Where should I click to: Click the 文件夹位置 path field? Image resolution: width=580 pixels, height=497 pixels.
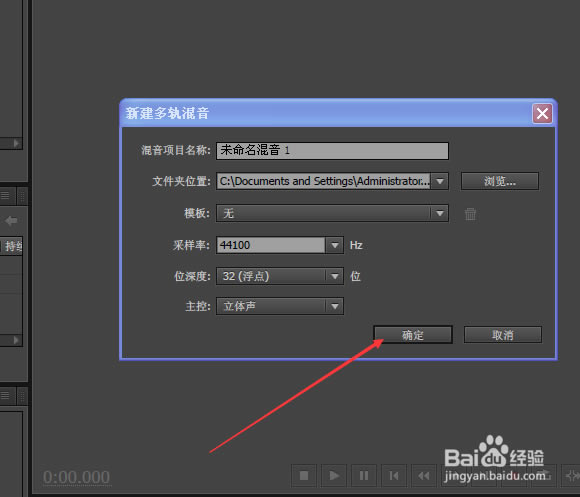[324, 181]
